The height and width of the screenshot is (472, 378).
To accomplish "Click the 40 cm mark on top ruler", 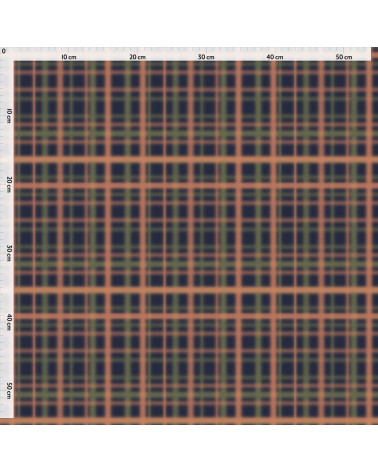I will 275,57.
